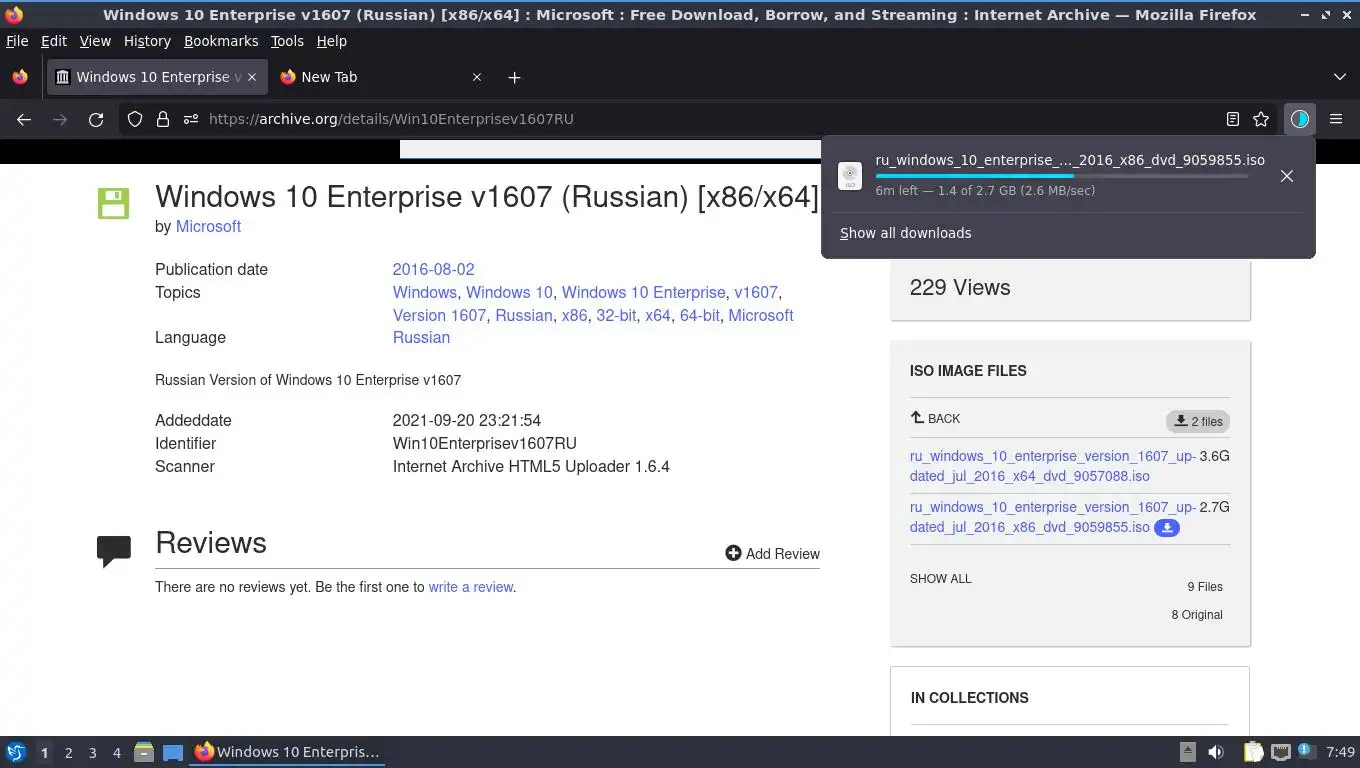Click the show desktop taskbar icon
This screenshot has width=1360, height=768.
pyautogui.click(x=173, y=752)
